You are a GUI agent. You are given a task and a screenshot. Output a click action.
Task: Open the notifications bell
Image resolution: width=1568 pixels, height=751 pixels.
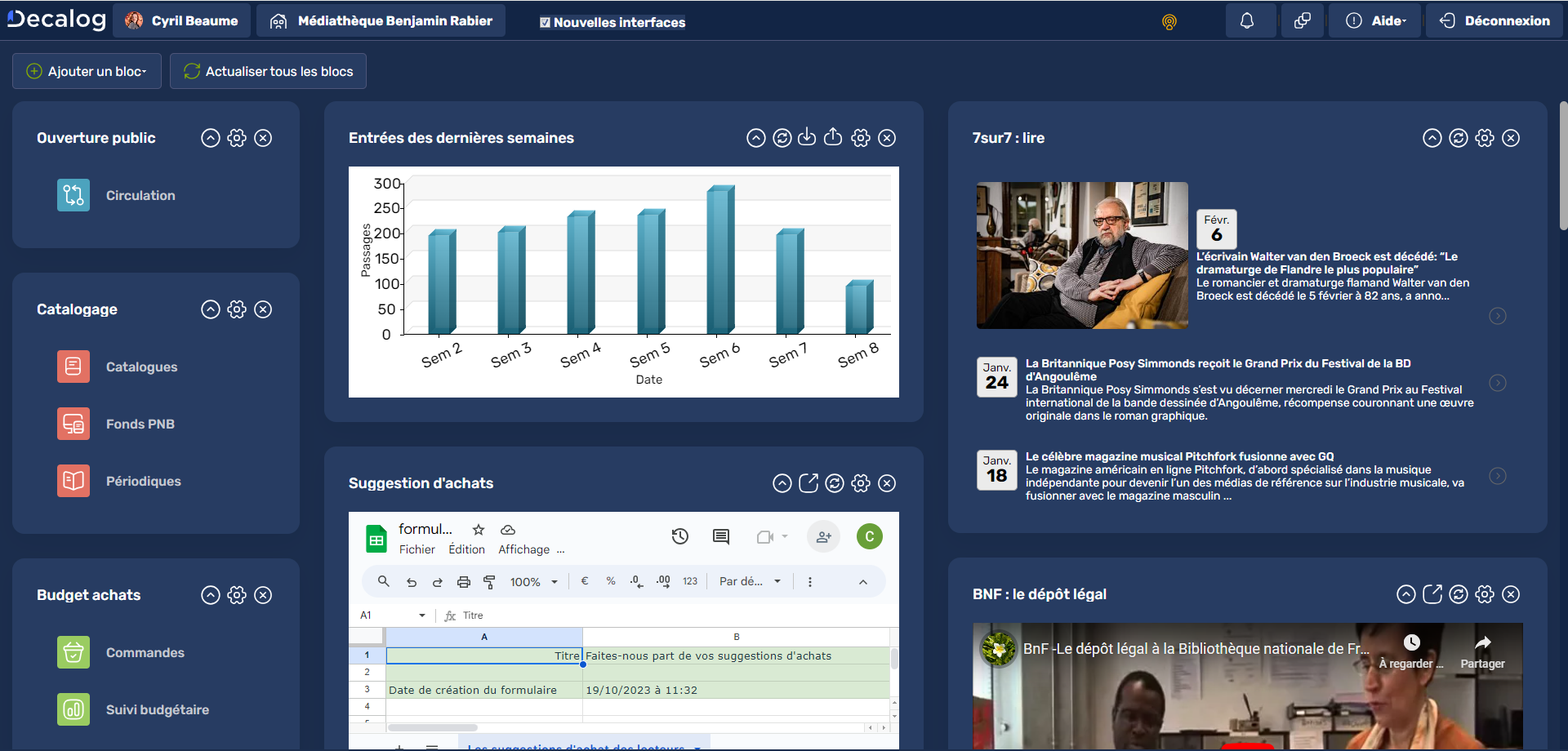[x=1249, y=20]
